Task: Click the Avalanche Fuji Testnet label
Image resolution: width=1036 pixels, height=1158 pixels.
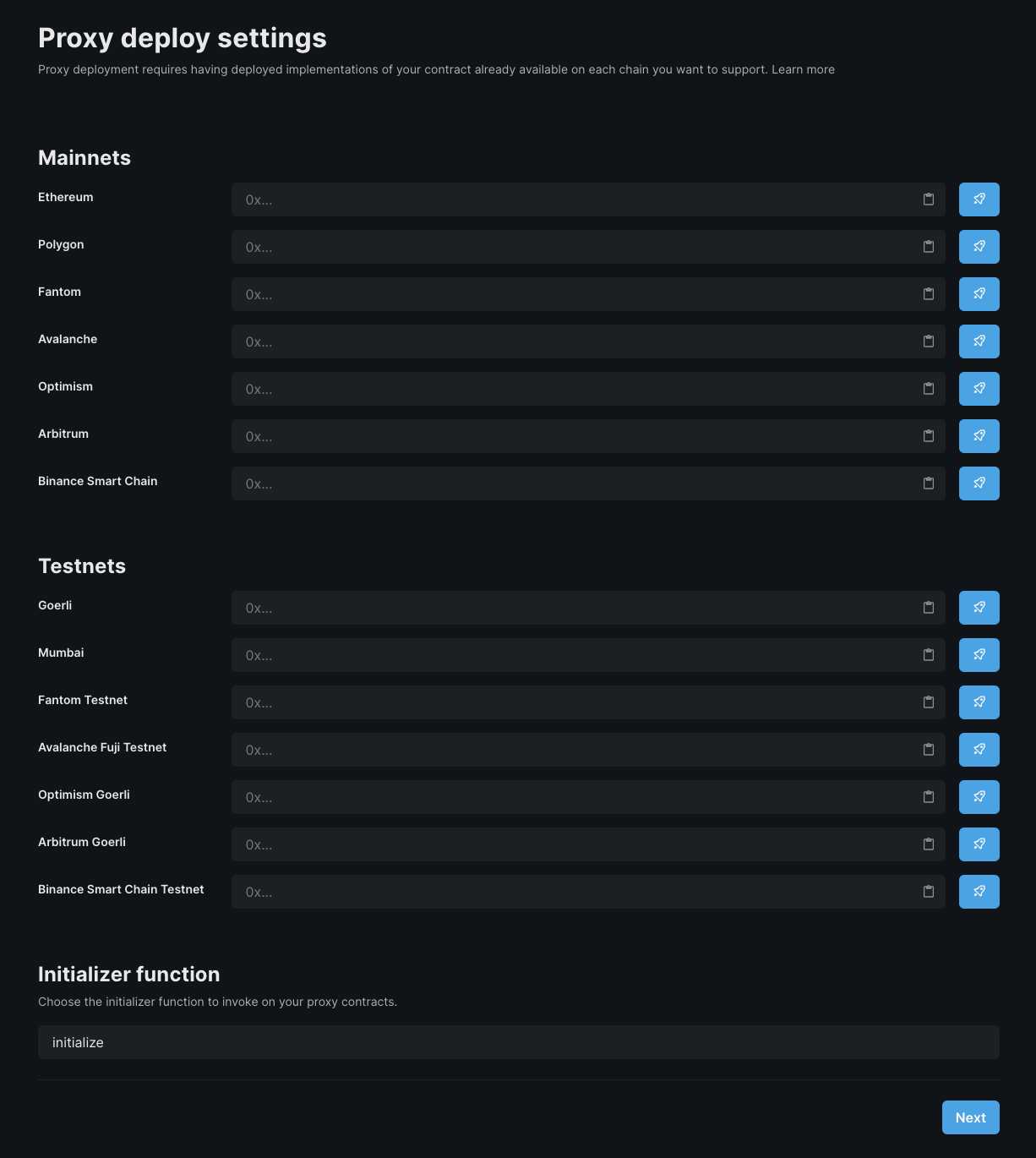Action: coord(102,747)
